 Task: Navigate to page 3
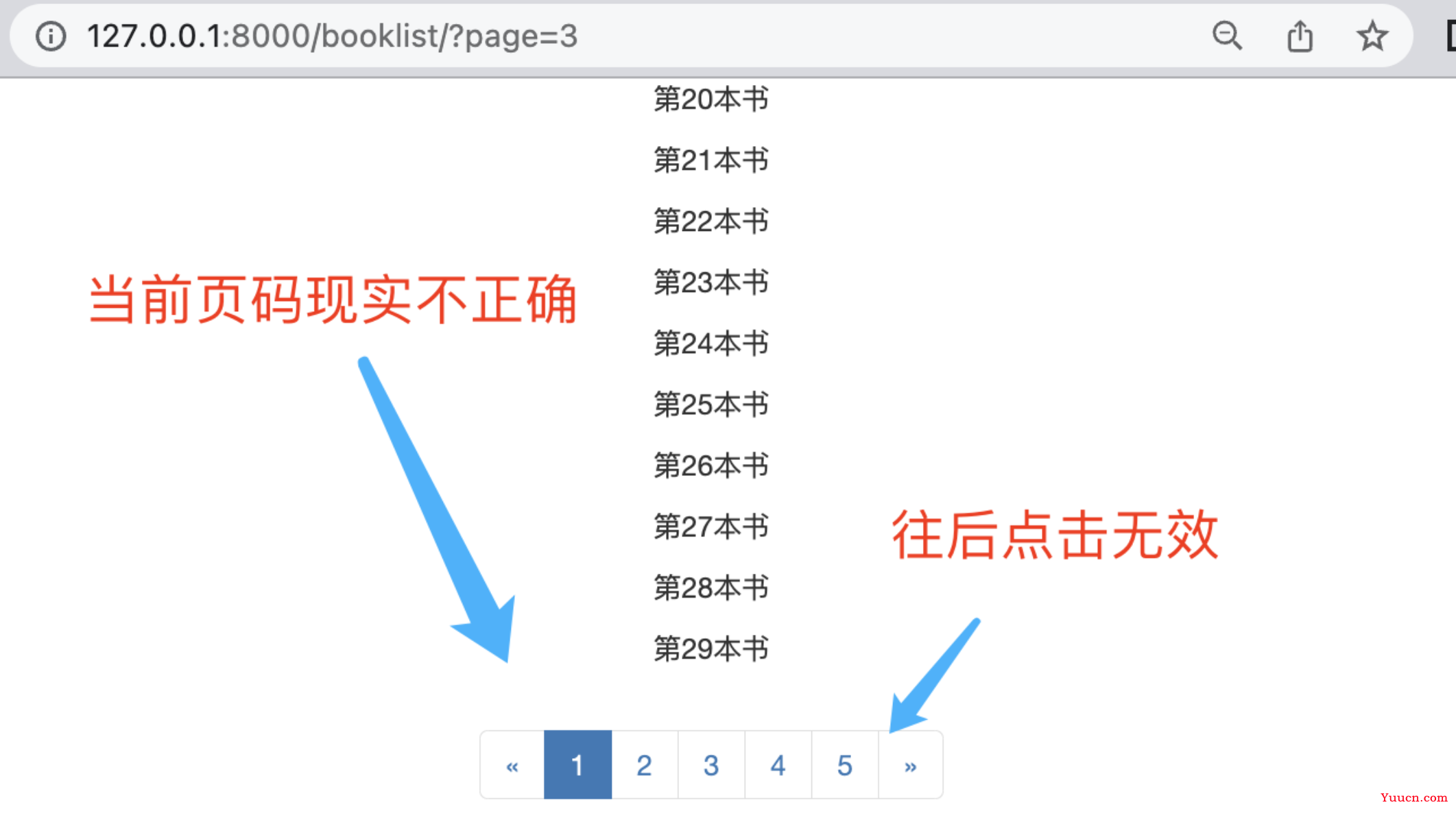coord(711,765)
